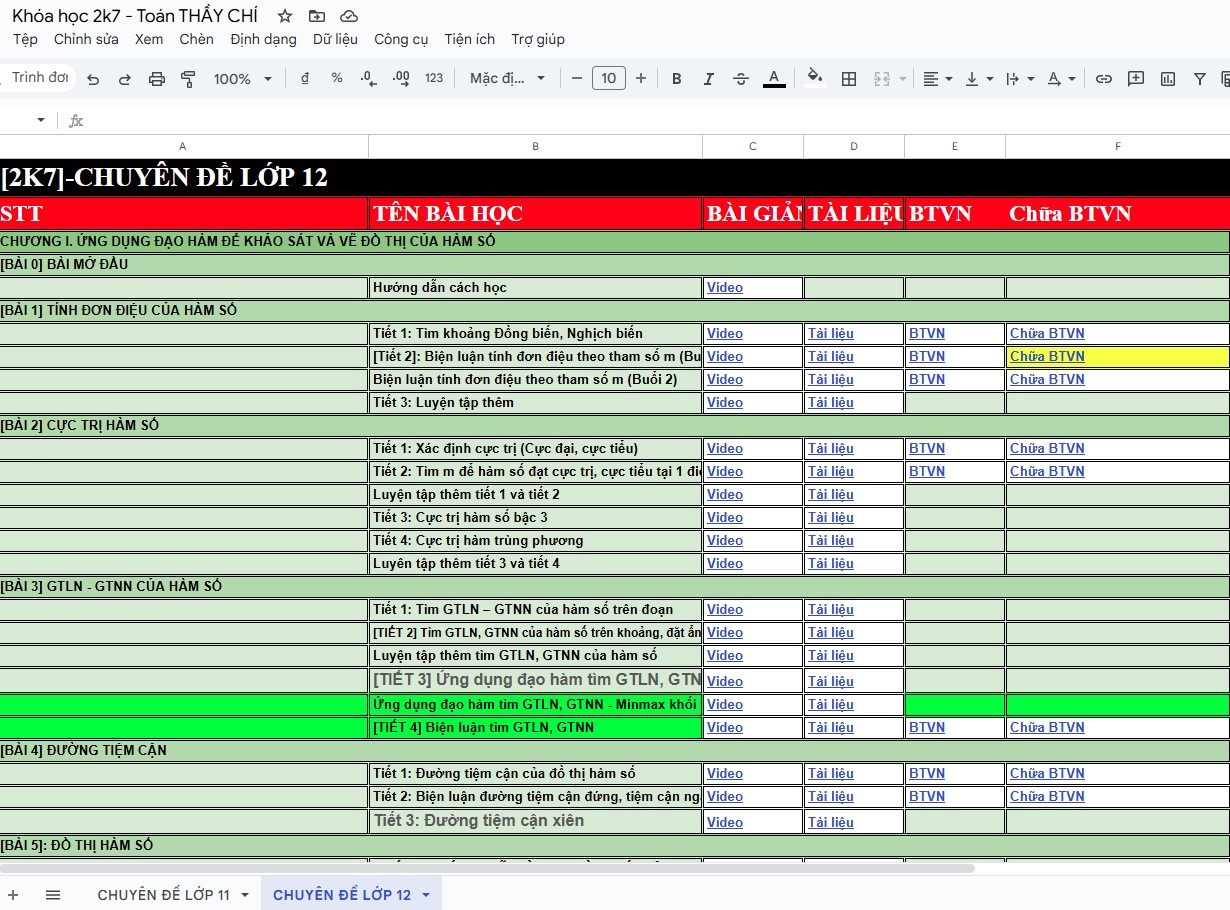Click the fill color bucket icon

pos(815,78)
